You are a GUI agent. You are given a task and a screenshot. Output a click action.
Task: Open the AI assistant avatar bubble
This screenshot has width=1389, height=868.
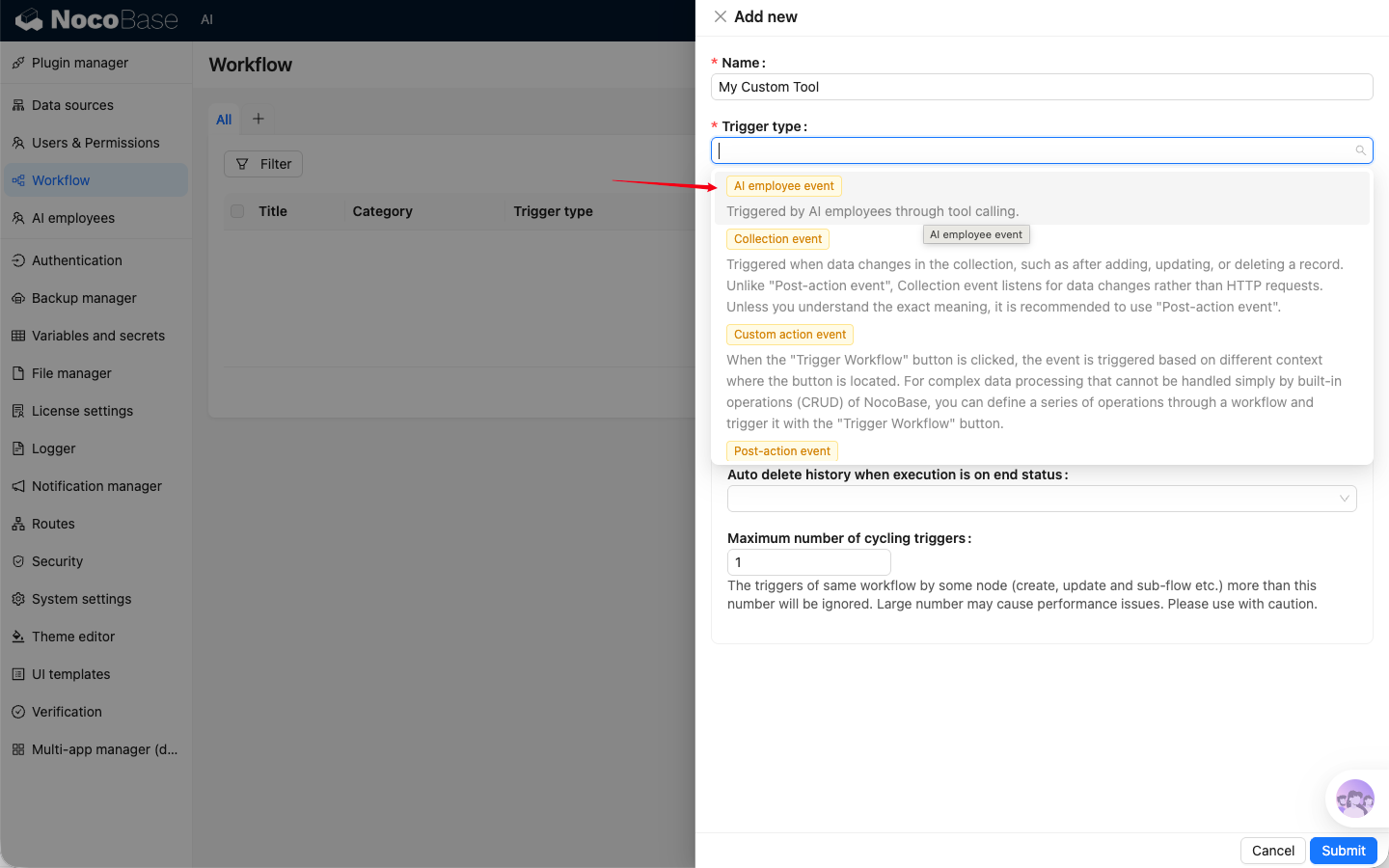tap(1354, 799)
